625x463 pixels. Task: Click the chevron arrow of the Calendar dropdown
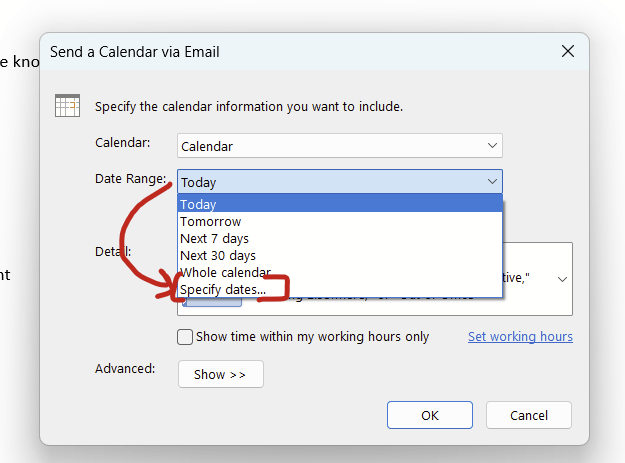pos(492,146)
